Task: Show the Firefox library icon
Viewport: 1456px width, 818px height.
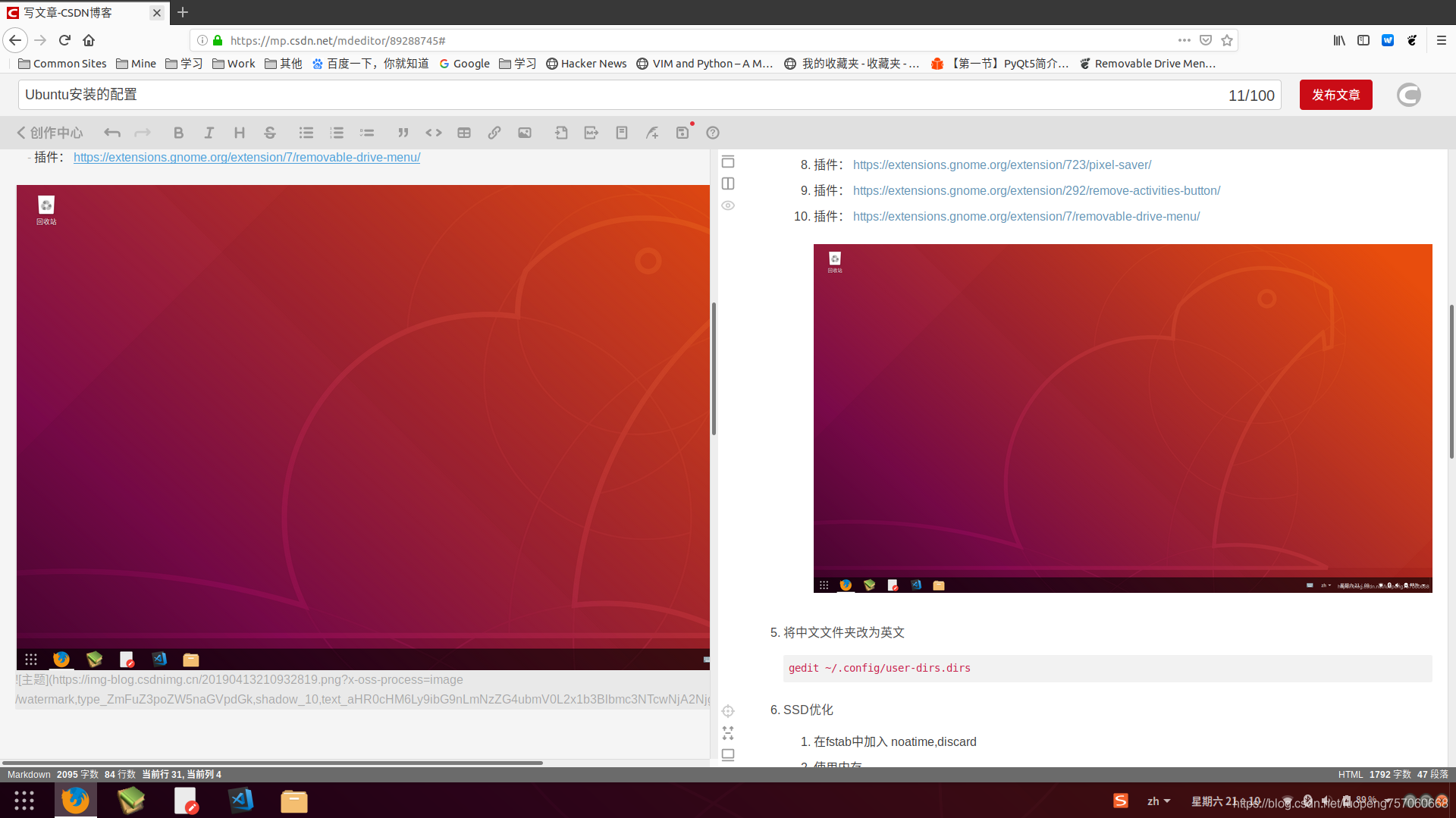Action: click(1339, 40)
